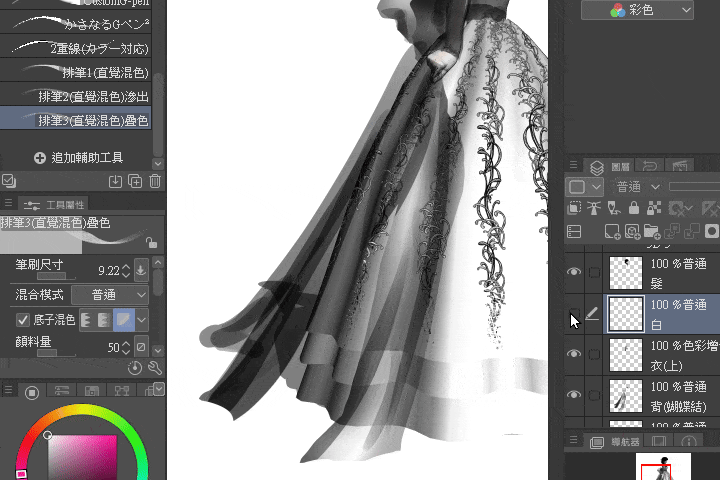
Task: Switch to the information tab
Action: tap(688, 441)
